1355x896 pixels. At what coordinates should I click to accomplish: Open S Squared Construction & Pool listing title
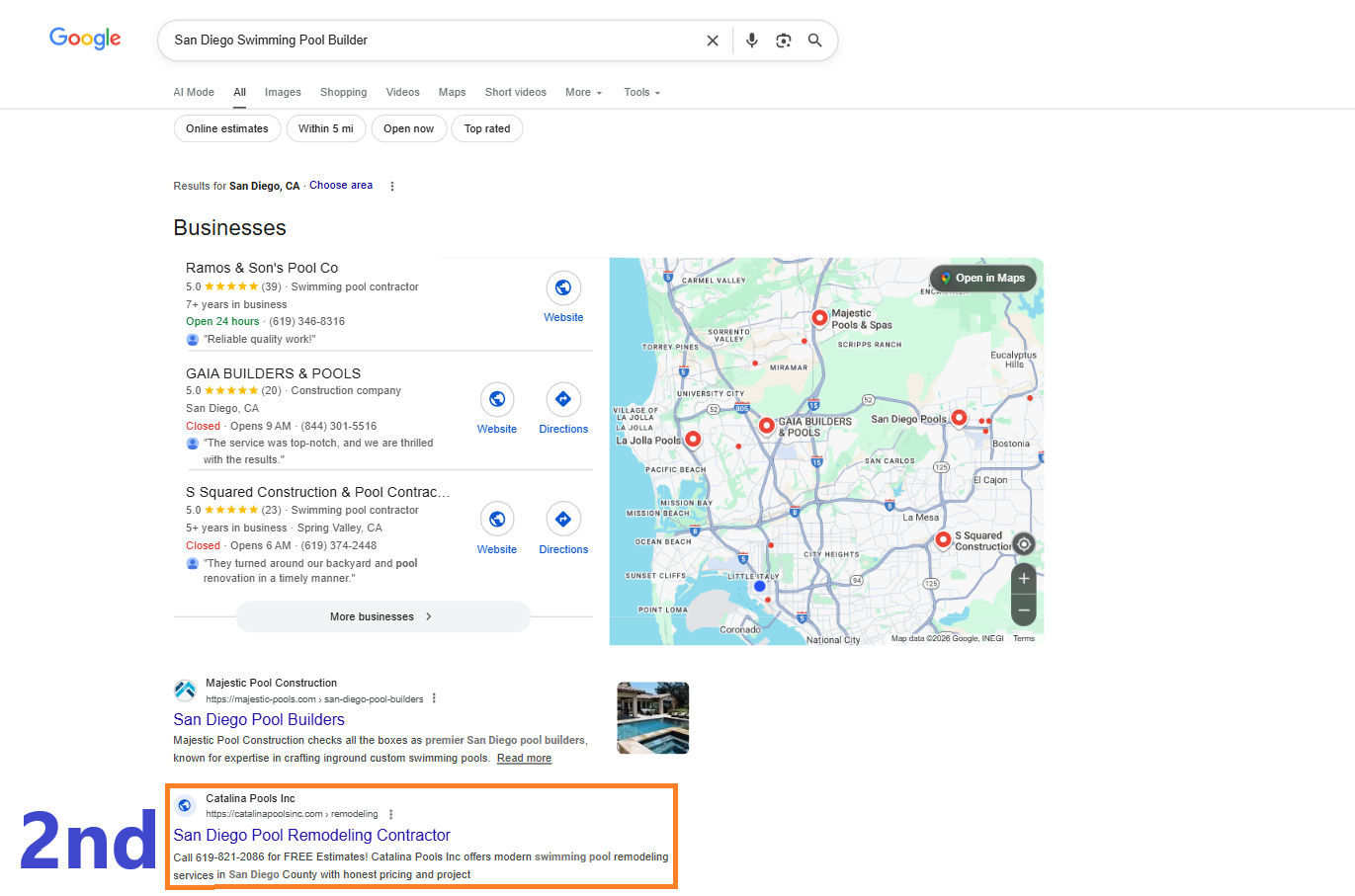[317, 492]
